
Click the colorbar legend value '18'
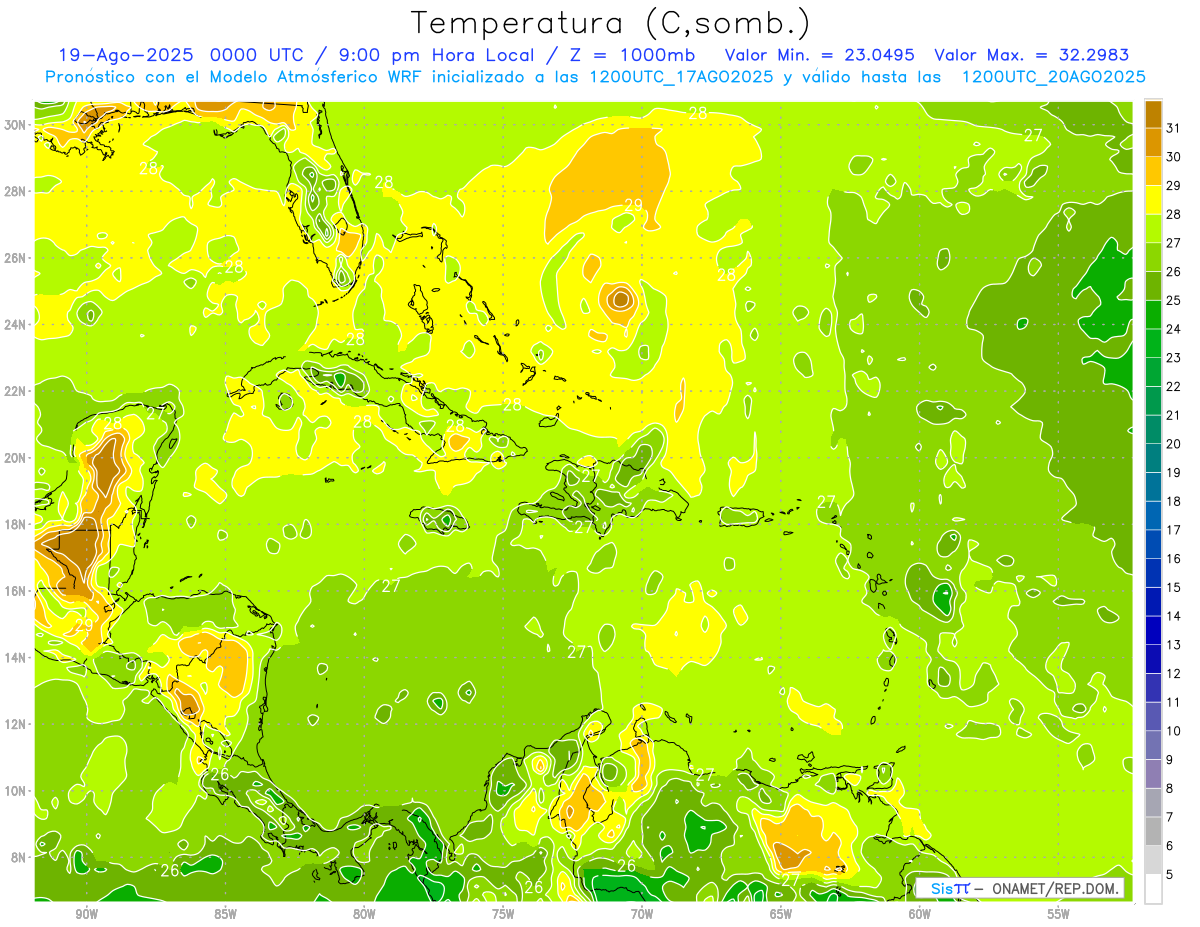pyautogui.click(x=1175, y=501)
